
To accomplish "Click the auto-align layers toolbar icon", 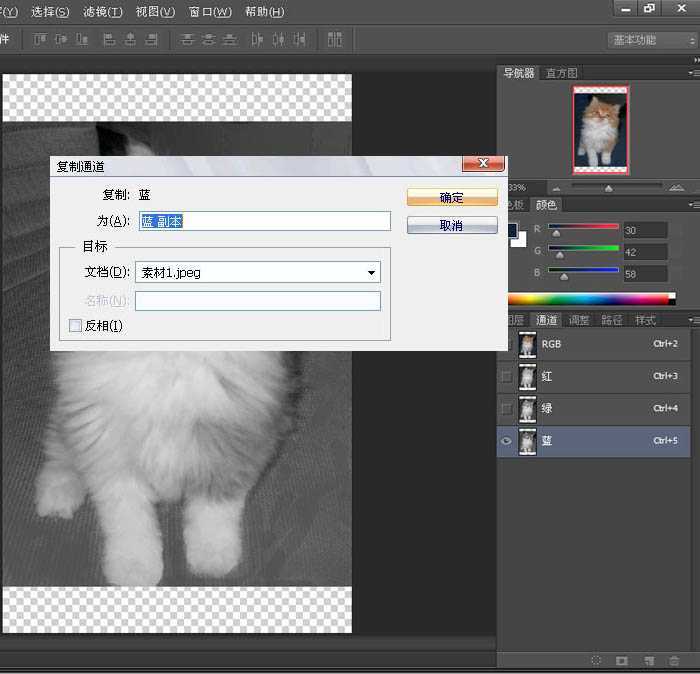I will (x=334, y=40).
